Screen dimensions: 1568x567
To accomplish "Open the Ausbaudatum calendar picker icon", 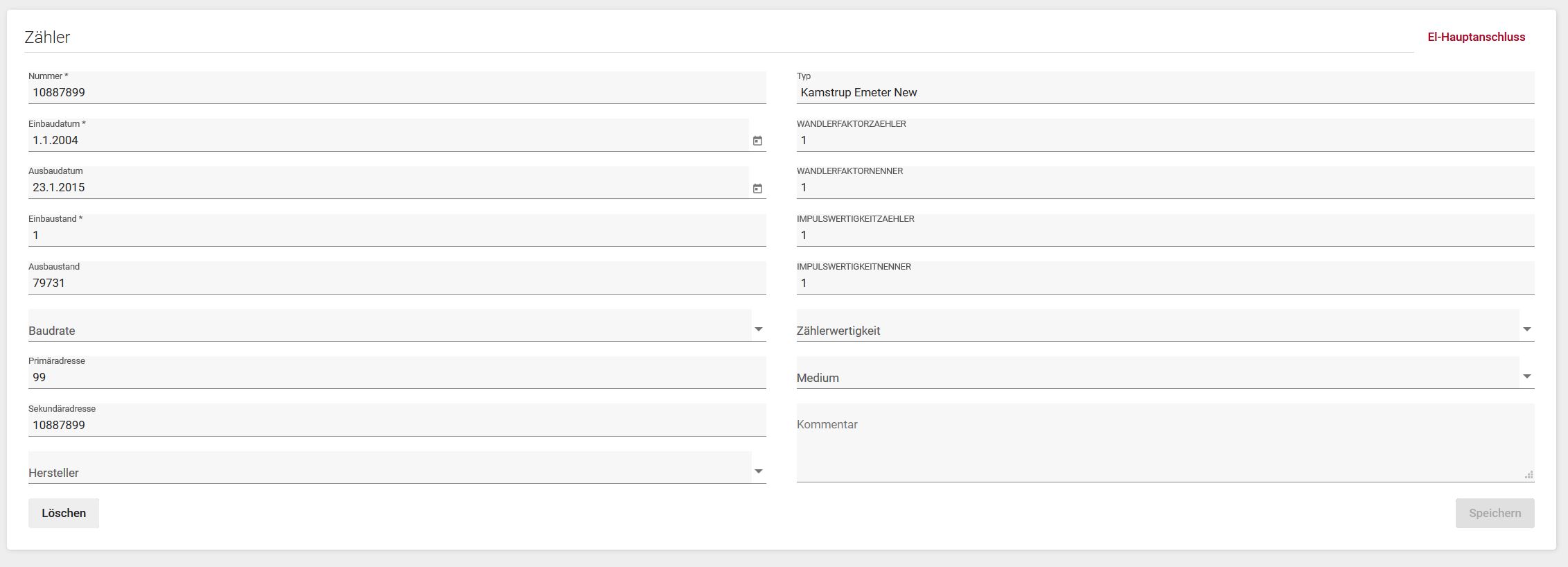I will (x=757, y=189).
